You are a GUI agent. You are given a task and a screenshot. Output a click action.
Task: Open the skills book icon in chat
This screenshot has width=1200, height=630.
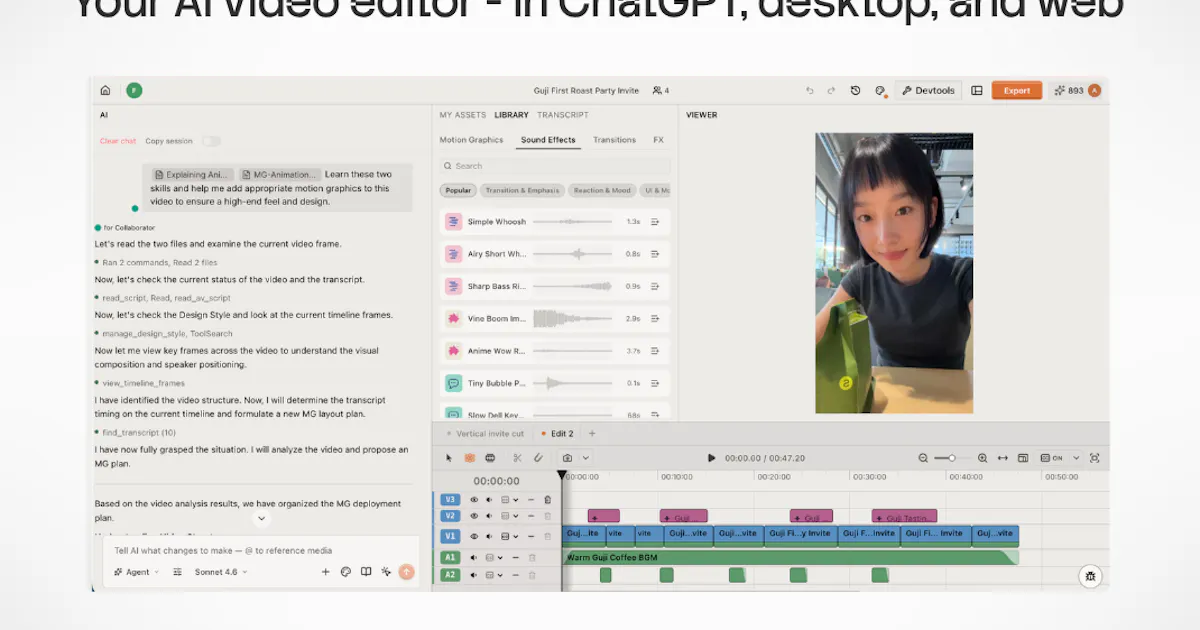pos(366,572)
